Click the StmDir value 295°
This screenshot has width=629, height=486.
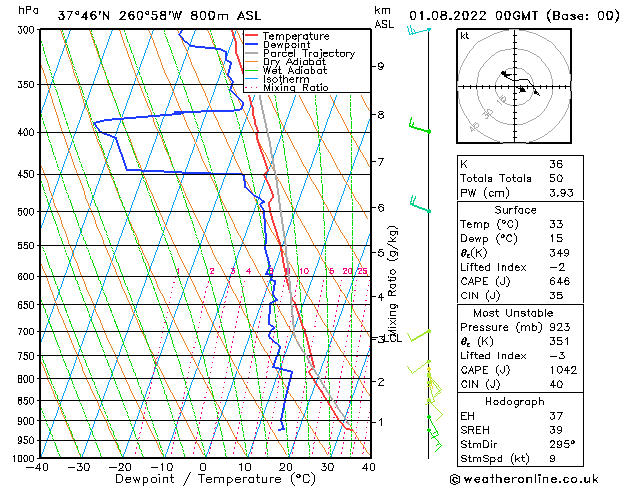(x=562, y=444)
